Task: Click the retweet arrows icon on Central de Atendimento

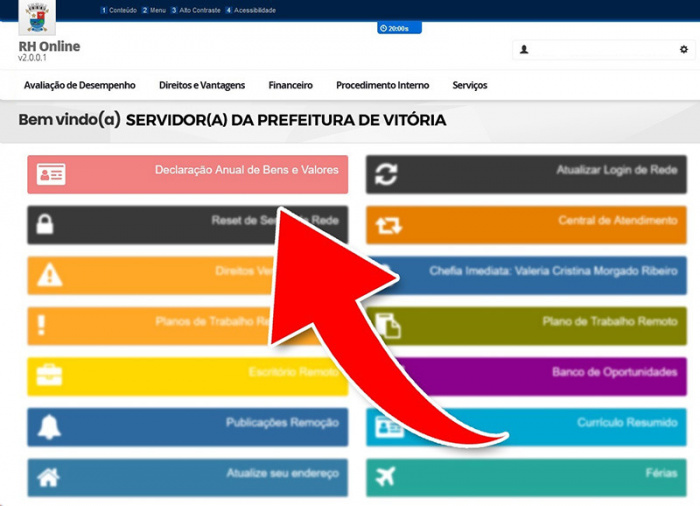Action: pyautogui.click(x=388, y=225)
